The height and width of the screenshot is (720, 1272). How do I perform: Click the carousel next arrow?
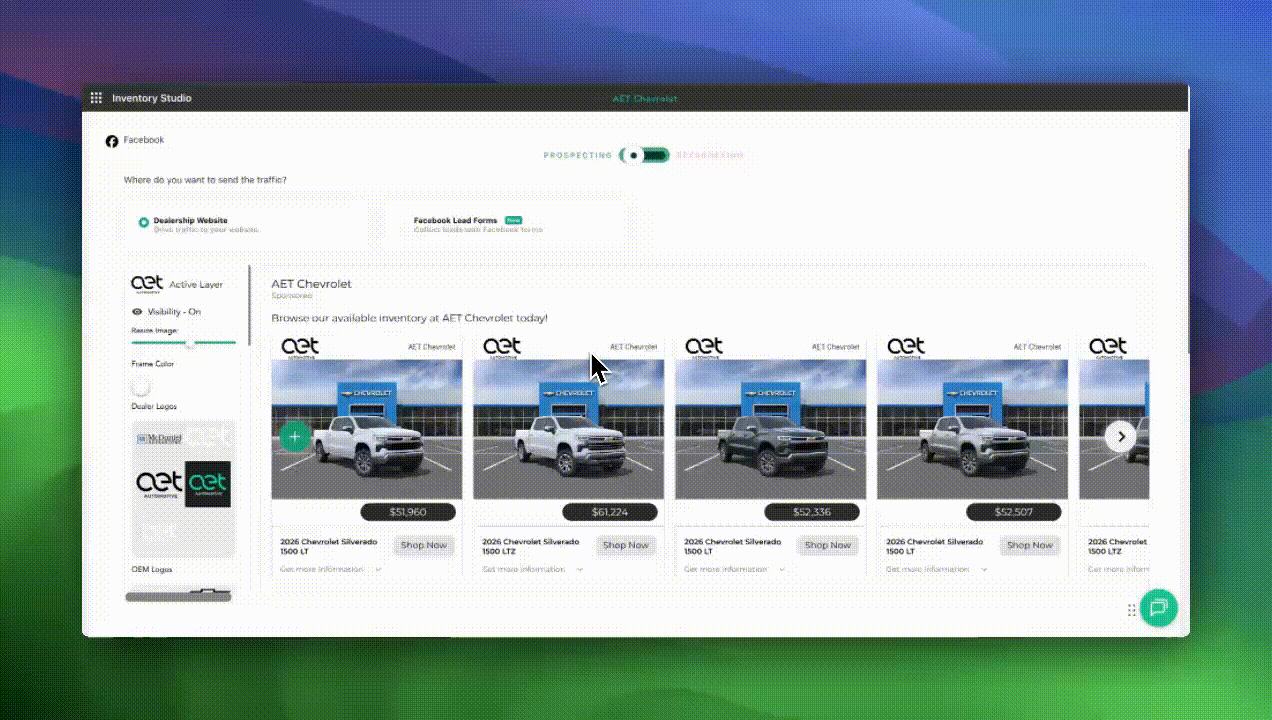coord(1121,437)
